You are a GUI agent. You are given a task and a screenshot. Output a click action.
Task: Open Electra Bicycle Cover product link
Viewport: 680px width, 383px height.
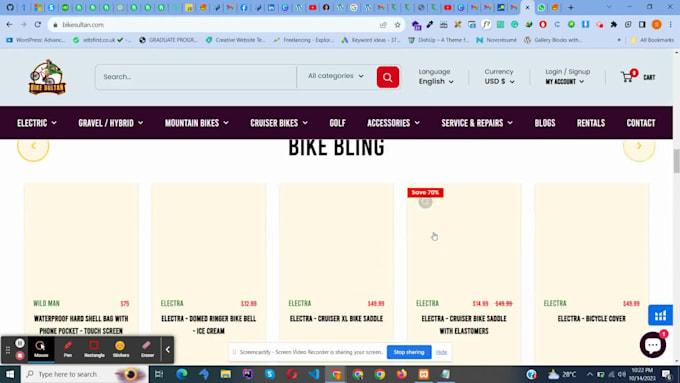click(592, 319)
